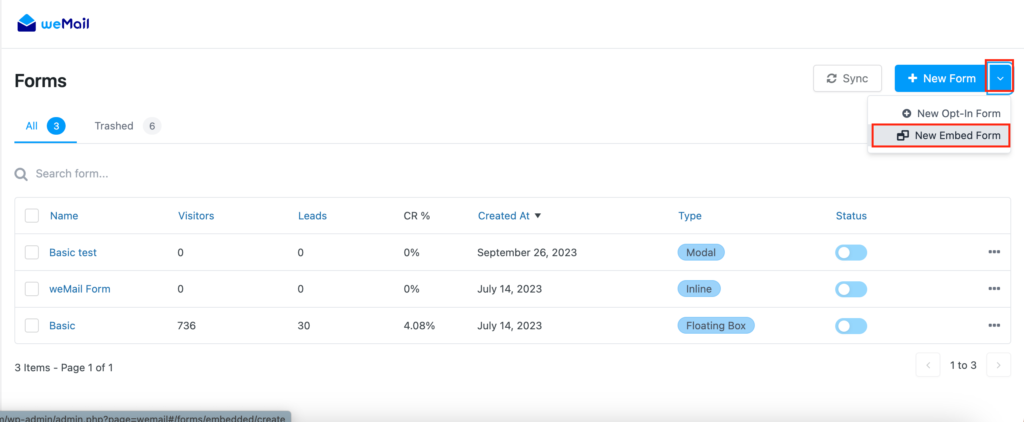Screen dimensions: 1024x422
Task: Sort by Status column header
Action: [851, 216]
